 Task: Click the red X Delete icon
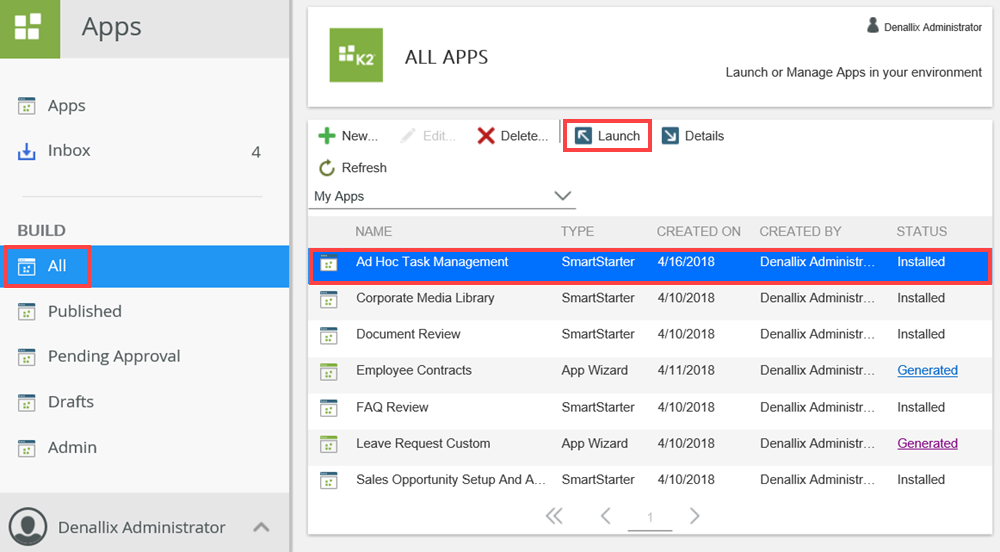(486, 136)
